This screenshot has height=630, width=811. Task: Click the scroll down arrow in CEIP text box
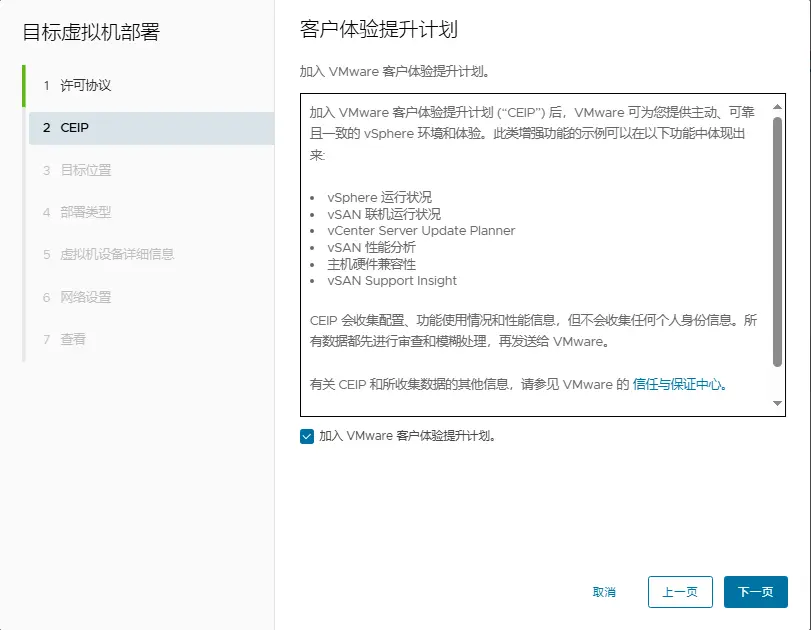[x=778, y=403]
